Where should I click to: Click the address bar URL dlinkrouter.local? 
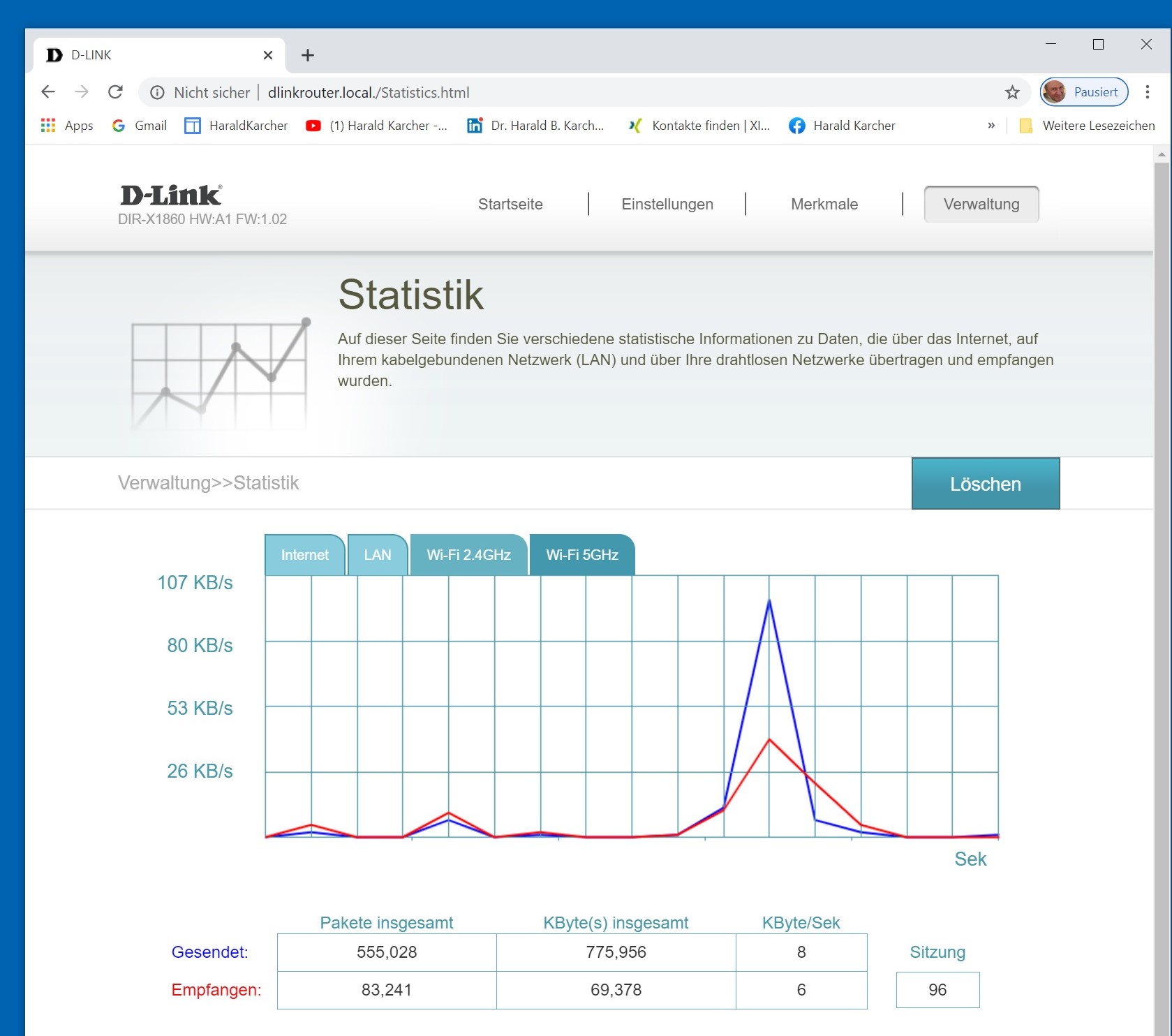click(369, 92)
